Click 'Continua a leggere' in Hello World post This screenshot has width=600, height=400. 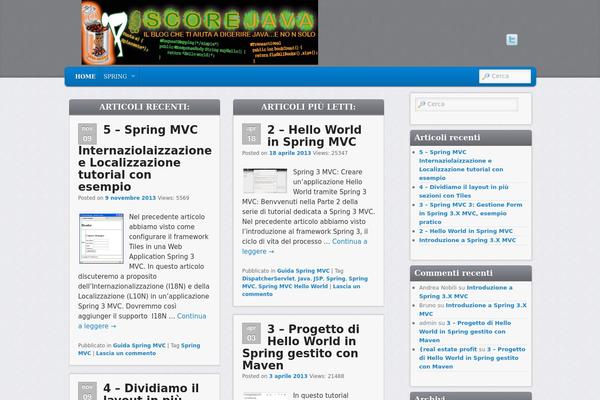[305, 247]
